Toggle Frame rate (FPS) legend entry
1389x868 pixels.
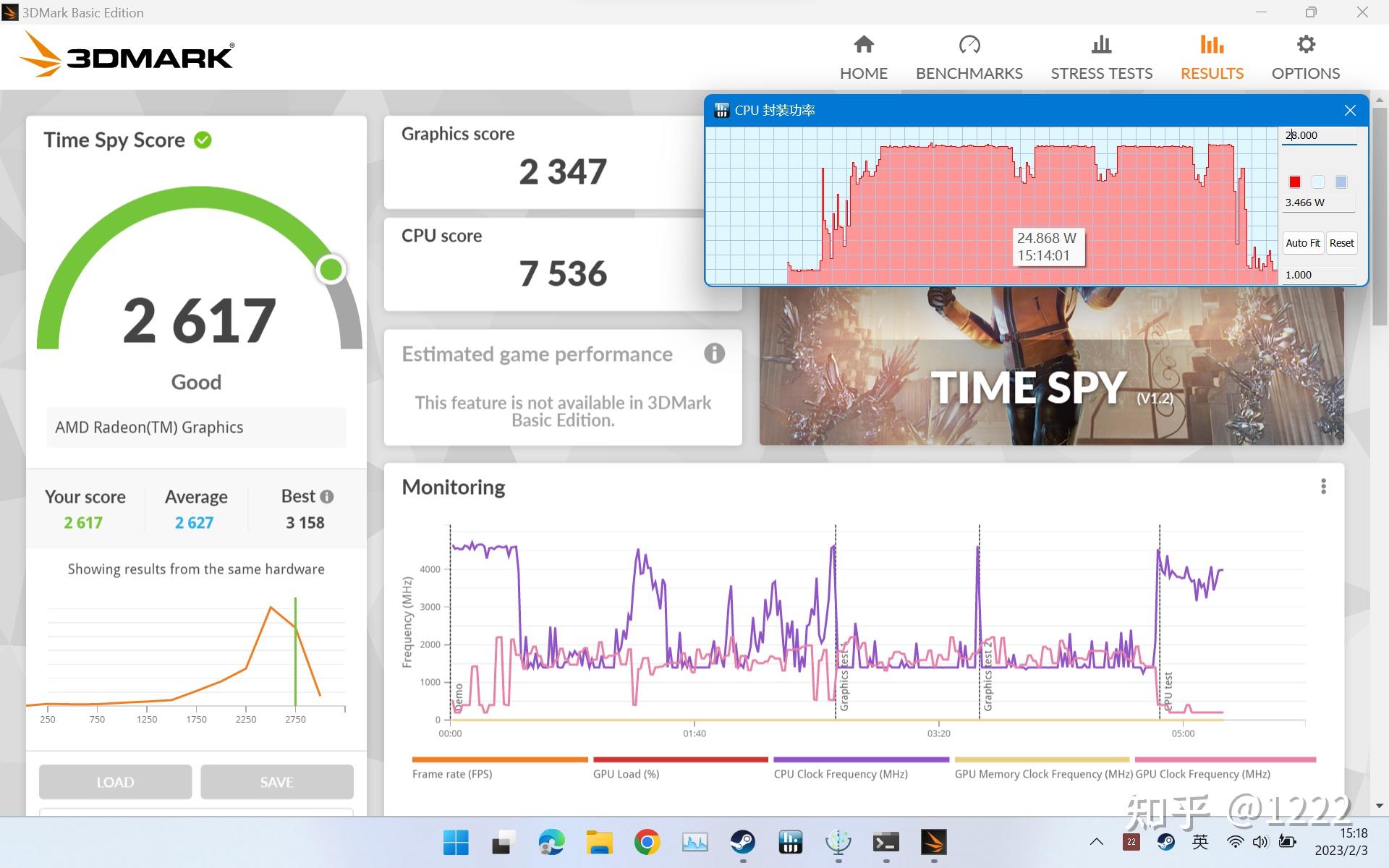pos(499,768)
